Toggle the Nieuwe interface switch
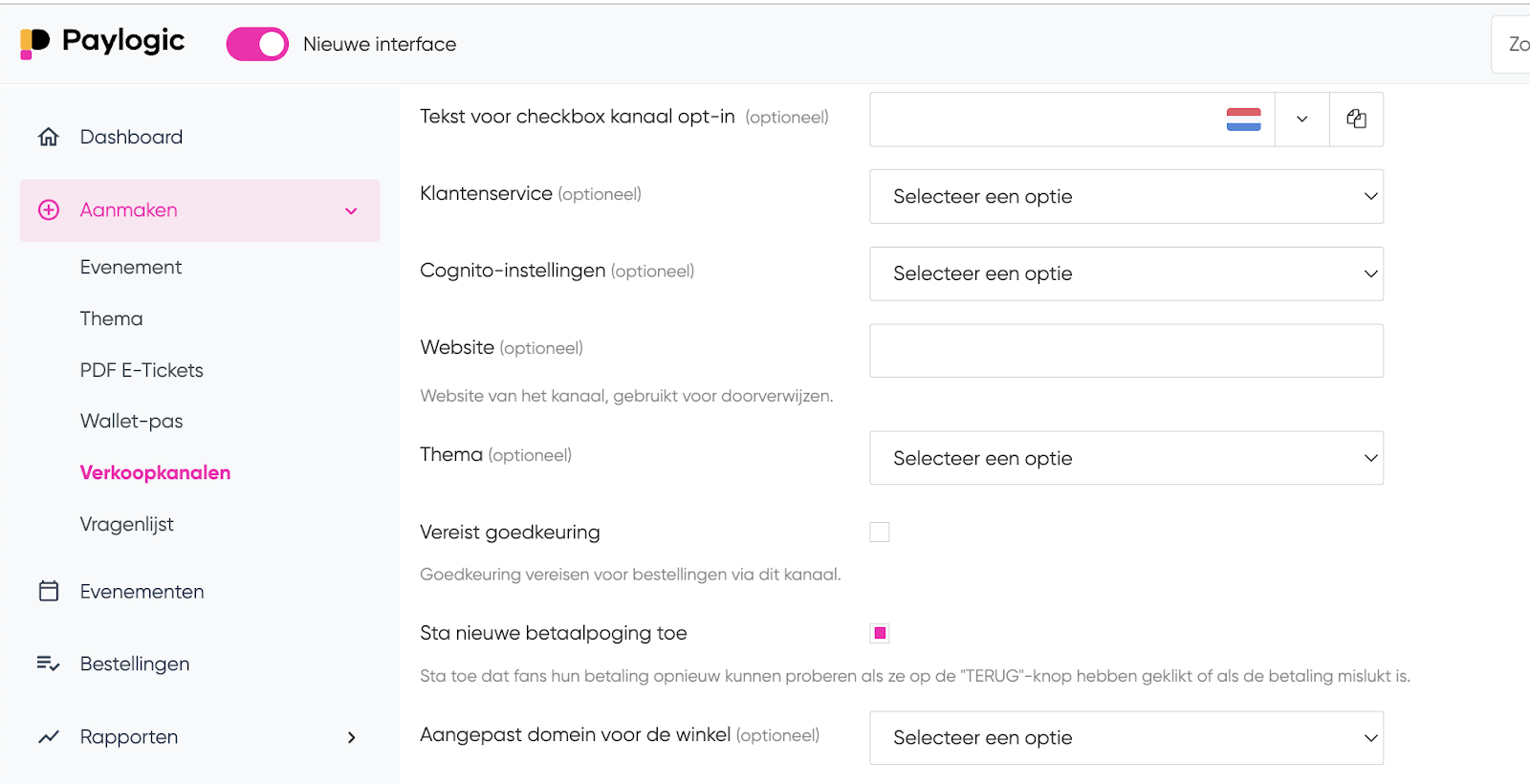Screen dimensions: 1530x784 [257, 44]
